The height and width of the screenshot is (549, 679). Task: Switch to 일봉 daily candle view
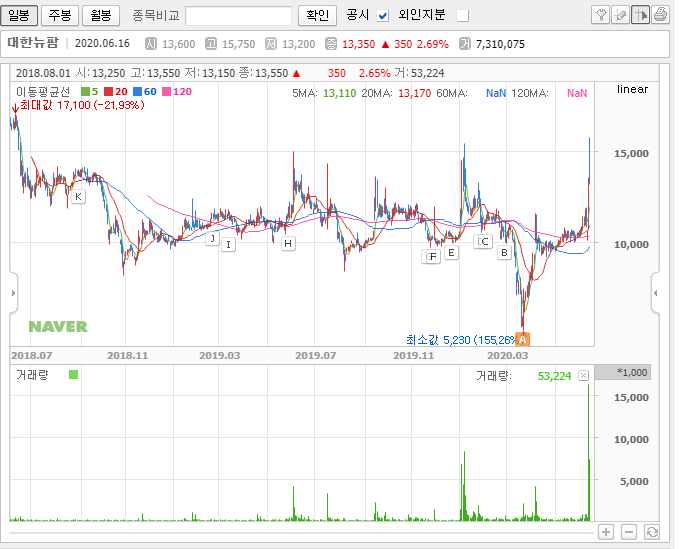click(x=19, y=15)
